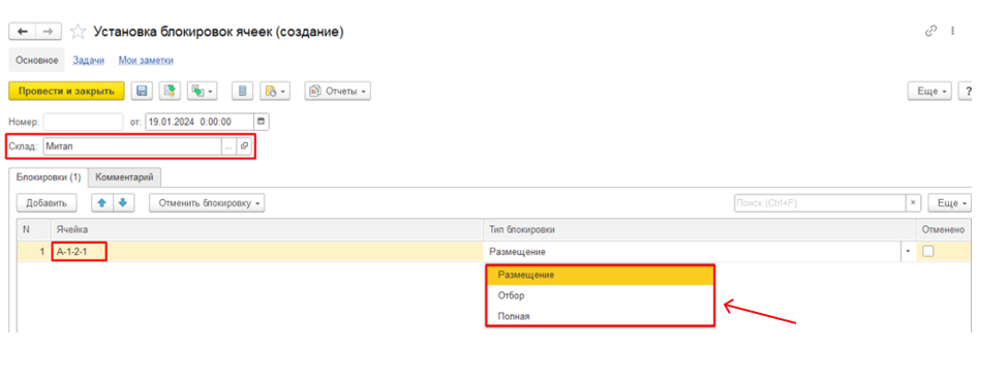
Task: Click the Тип блокировки column header
Action: click(x=700, y=230)
